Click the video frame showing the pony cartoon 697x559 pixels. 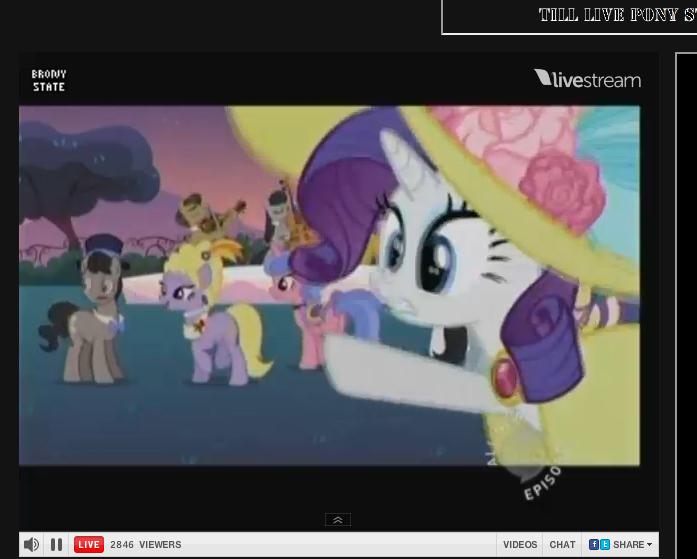pyautogui.click(x=329, y=285)
